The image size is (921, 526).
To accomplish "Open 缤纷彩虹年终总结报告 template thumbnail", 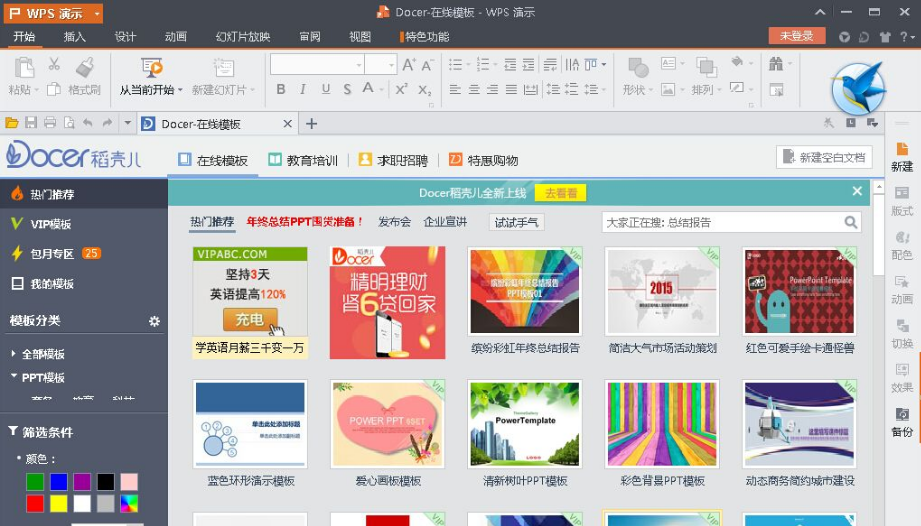I will pyautogui.click(x=525, y=291).
